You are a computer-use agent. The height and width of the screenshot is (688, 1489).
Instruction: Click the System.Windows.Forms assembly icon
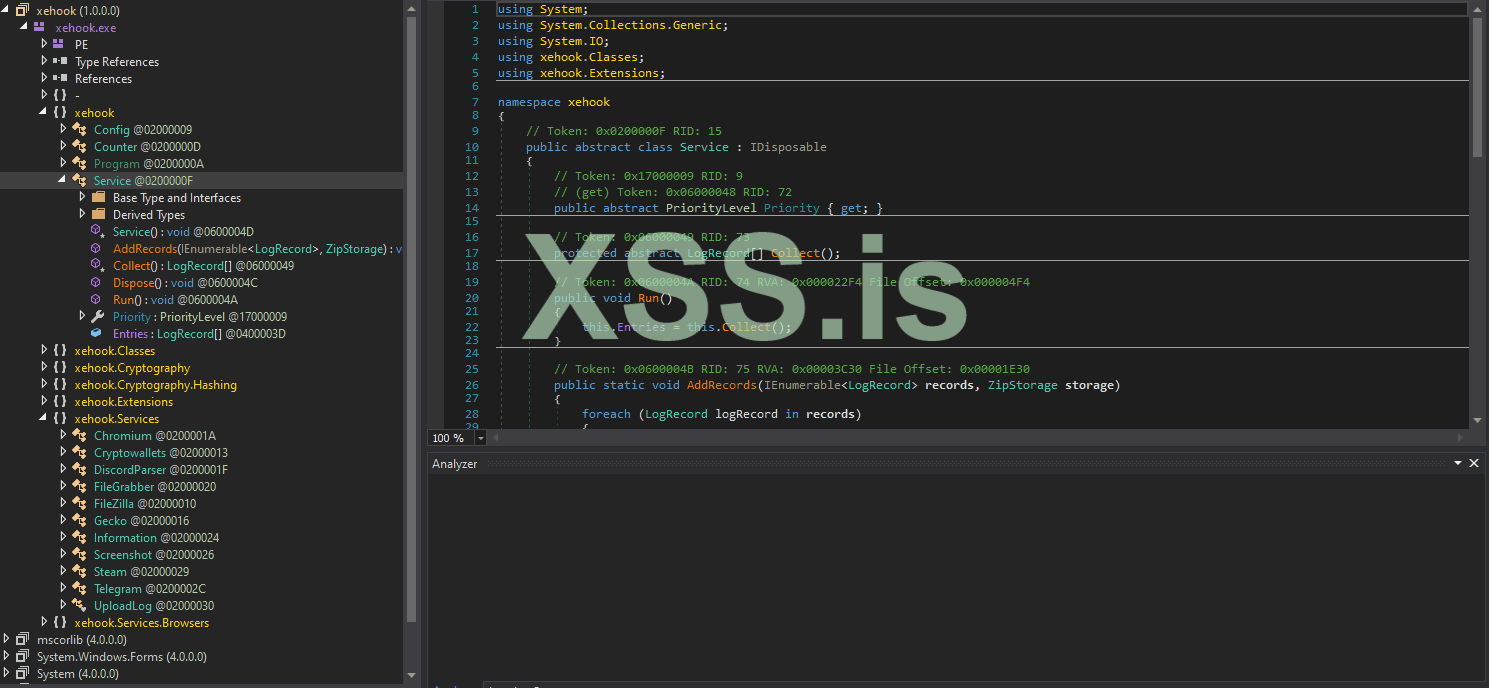click(x=22, y=657)
